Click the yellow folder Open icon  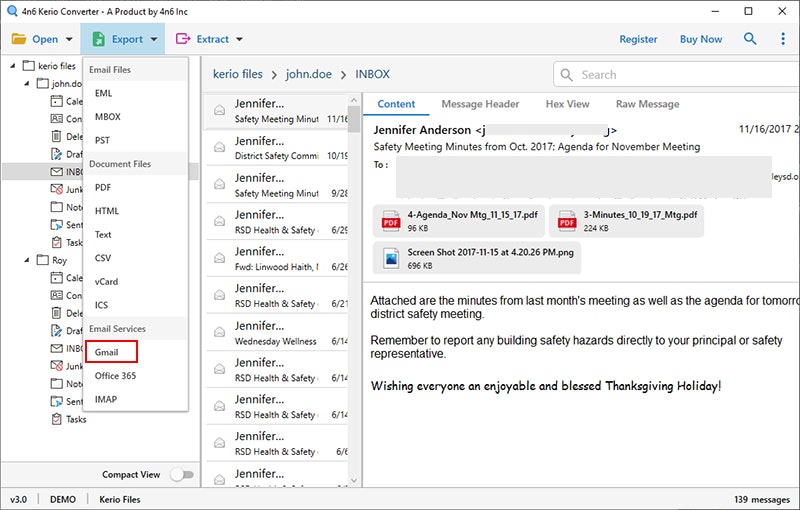coord(19,39)
